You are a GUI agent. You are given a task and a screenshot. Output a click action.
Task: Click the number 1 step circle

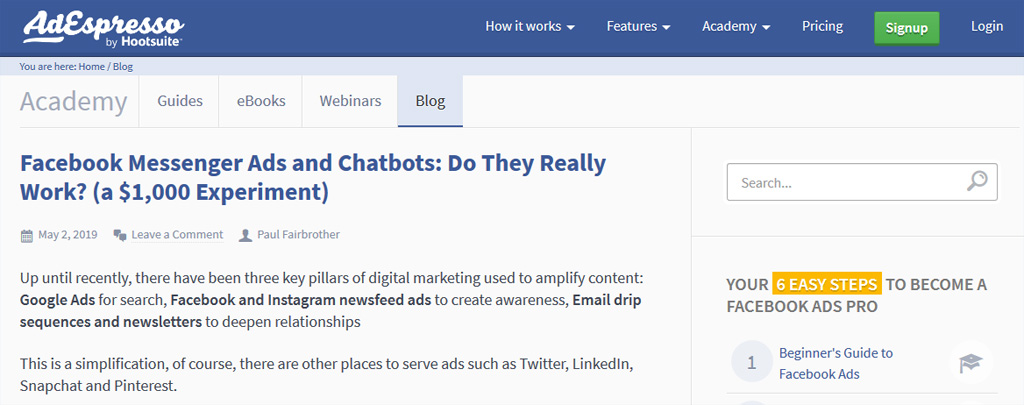[752, 362]
